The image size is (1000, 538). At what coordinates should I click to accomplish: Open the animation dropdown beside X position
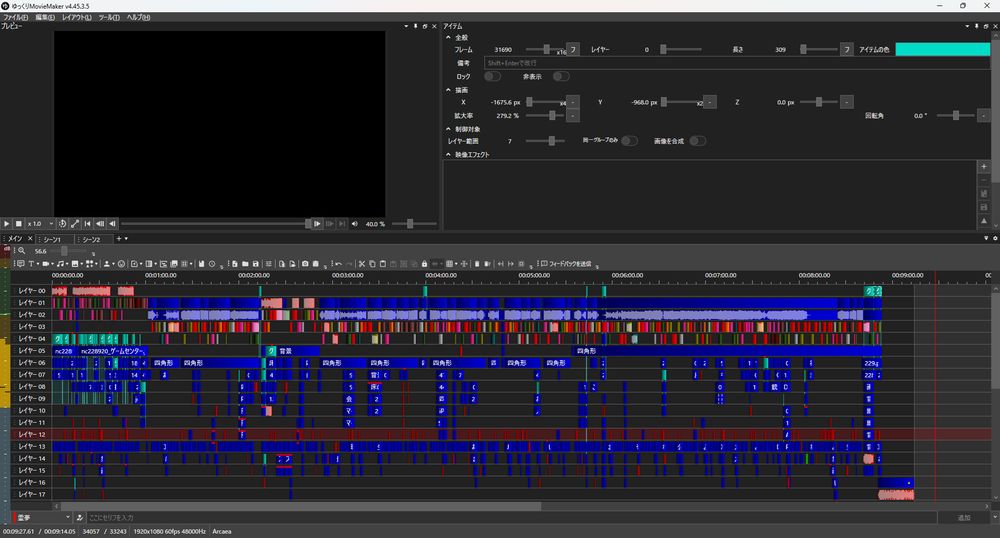coord(573,102)
